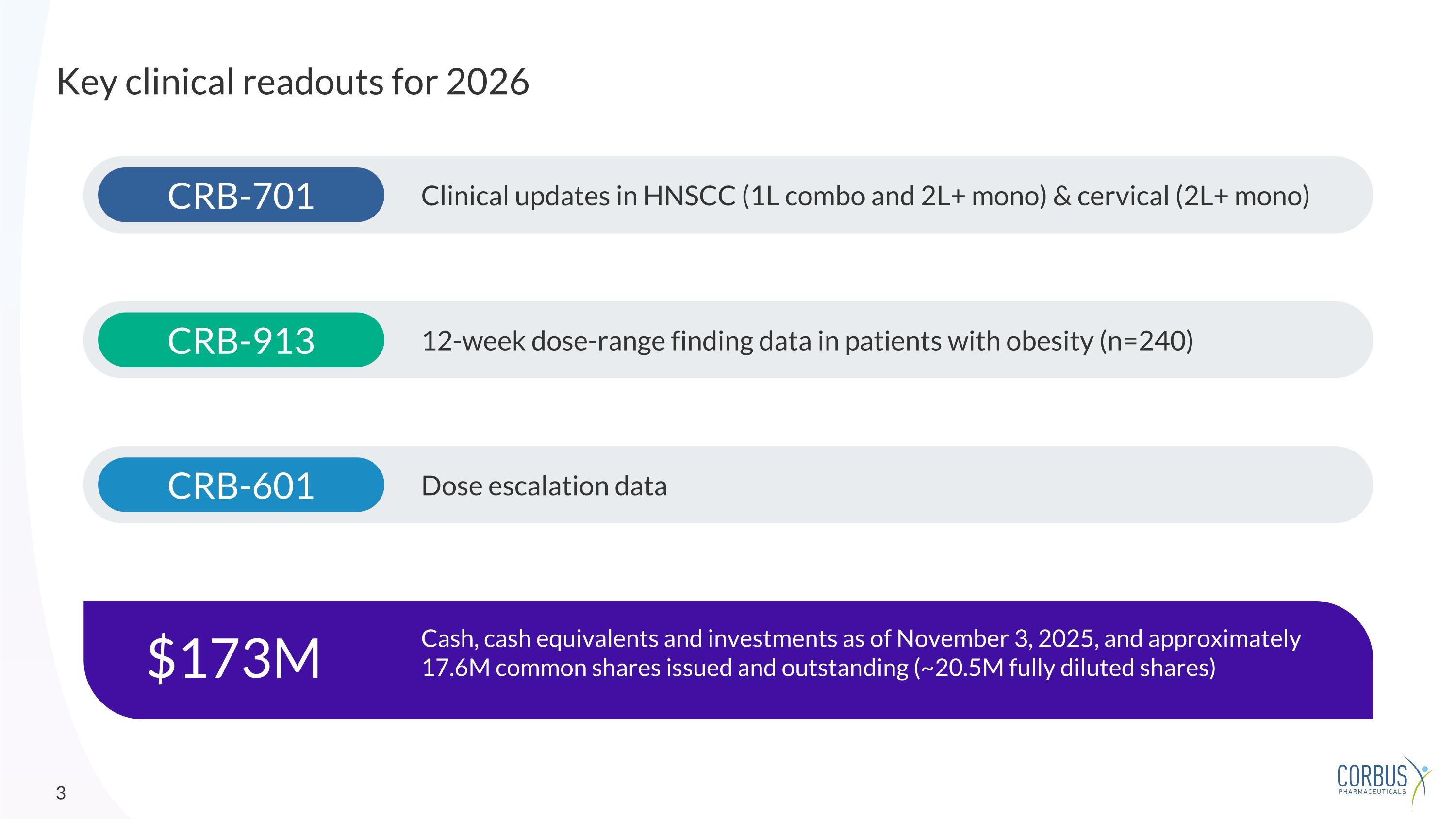Viewport: 1456px width, 819px height.
Task: Click the year '2026' in the title
Action: point(487,82)
